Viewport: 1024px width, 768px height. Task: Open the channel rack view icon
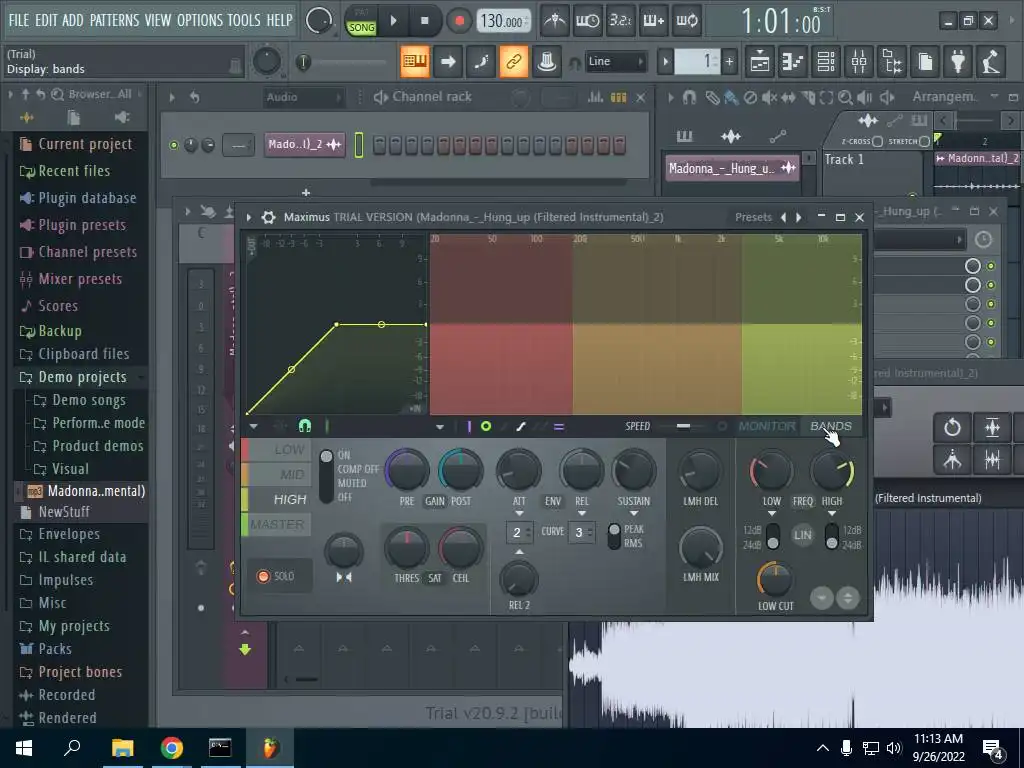pyautogui.click(x=825, y=61)
